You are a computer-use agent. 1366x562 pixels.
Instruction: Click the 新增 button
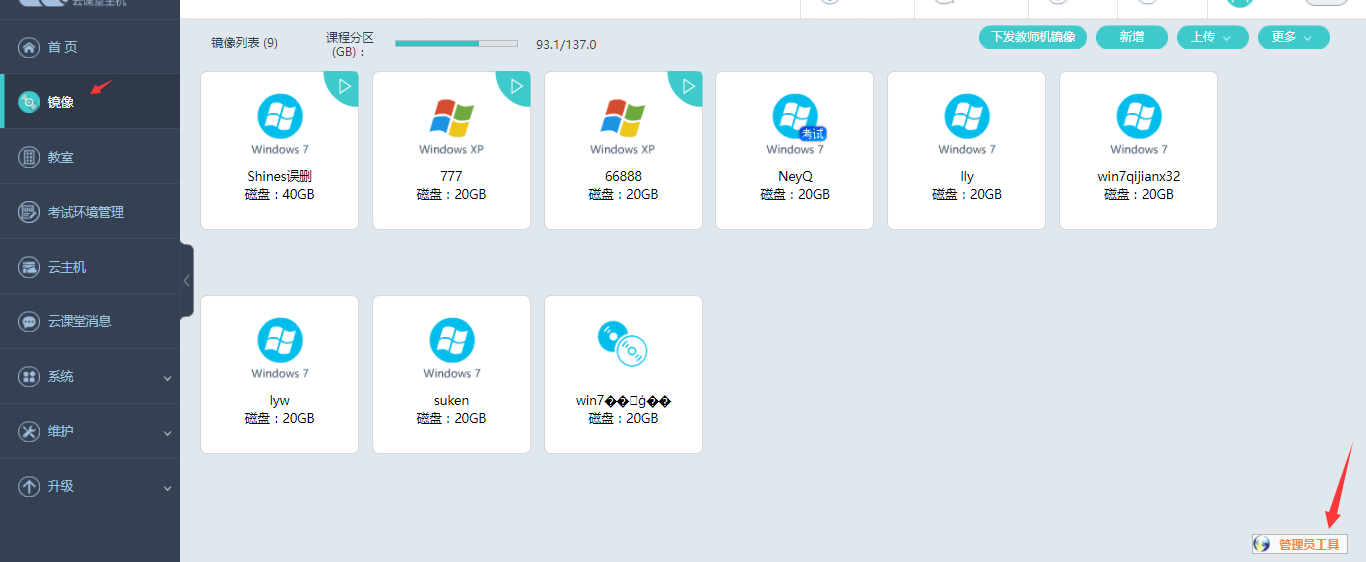[1132, 37]
